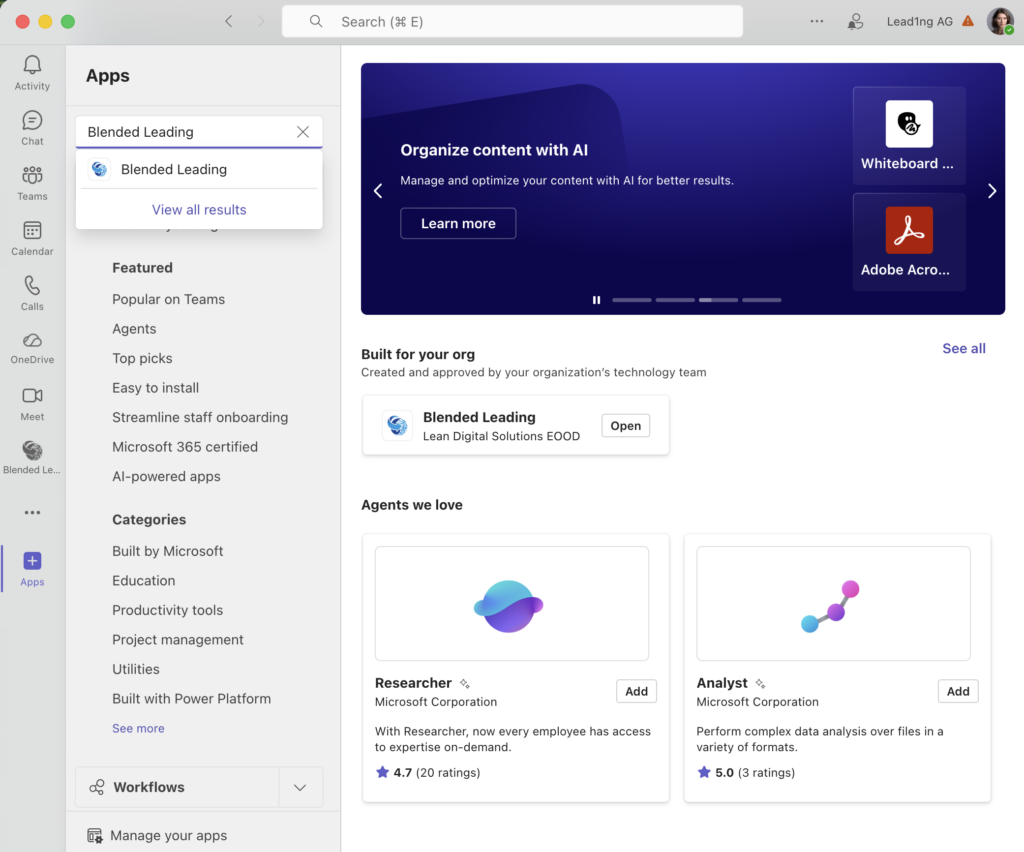Expand the Workflows dropdown chevron

(x=300, y=787)
